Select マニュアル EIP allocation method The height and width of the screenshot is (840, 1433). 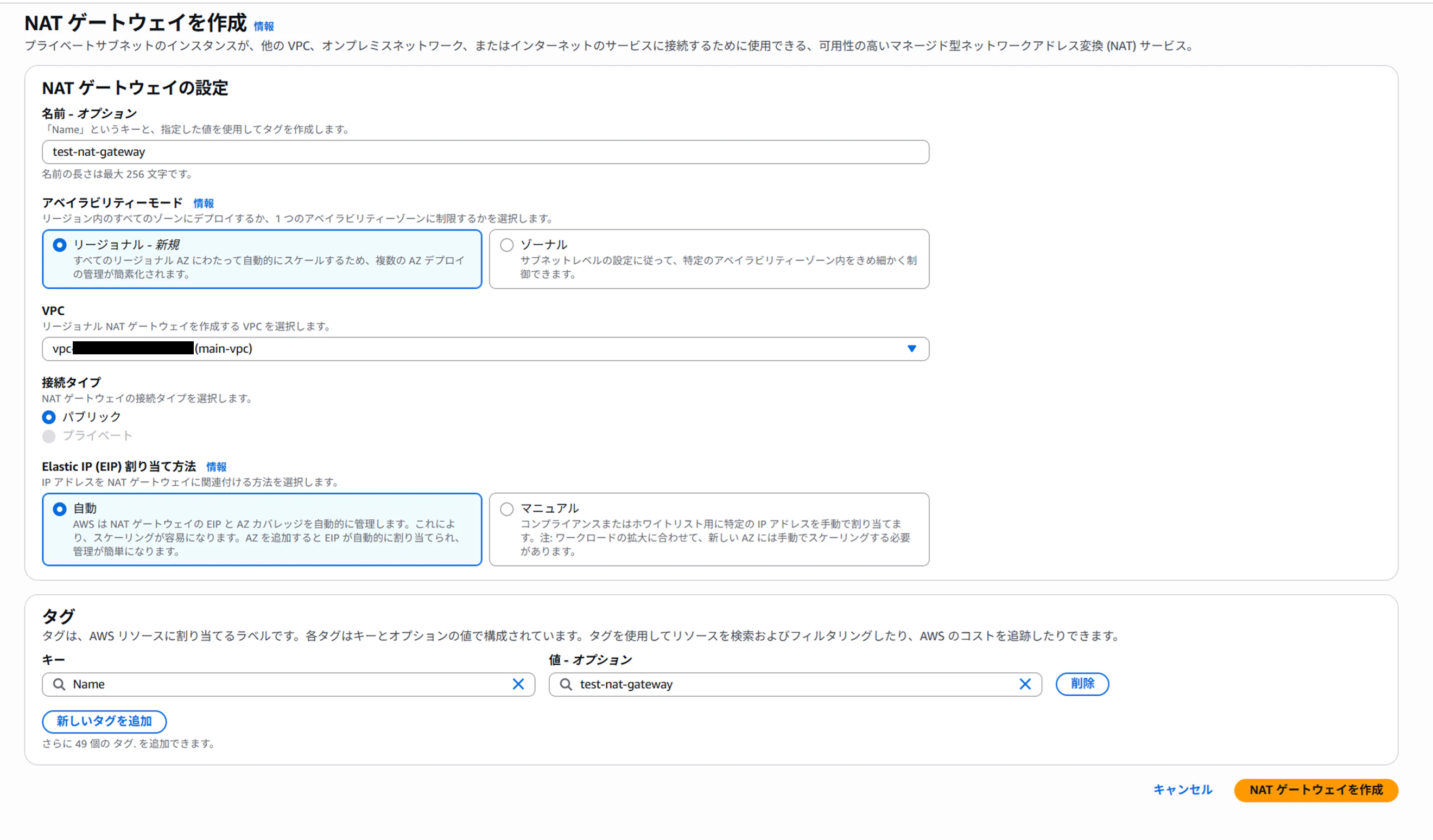[506, 509]
